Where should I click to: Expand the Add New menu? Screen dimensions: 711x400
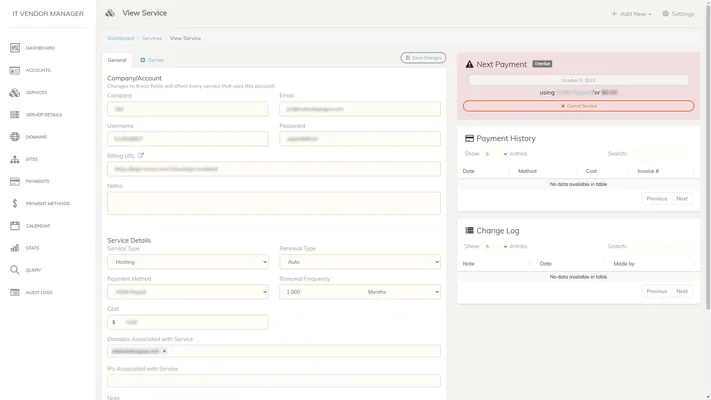[631, 14]
